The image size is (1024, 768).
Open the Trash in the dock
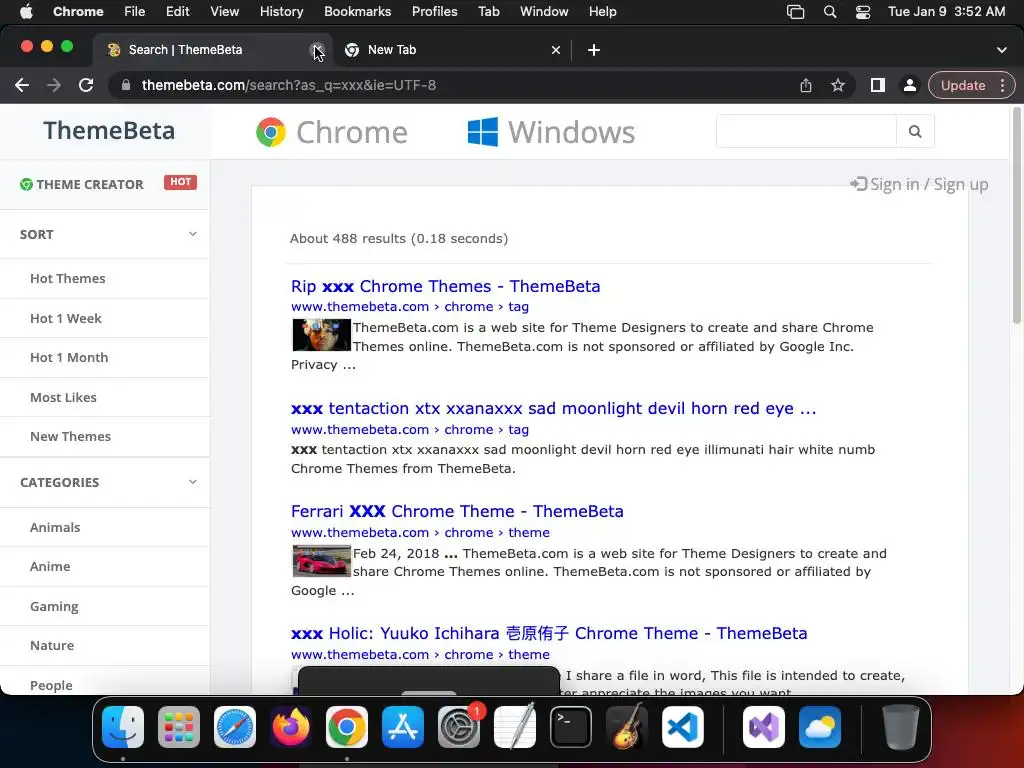click(x=901, y=727)
